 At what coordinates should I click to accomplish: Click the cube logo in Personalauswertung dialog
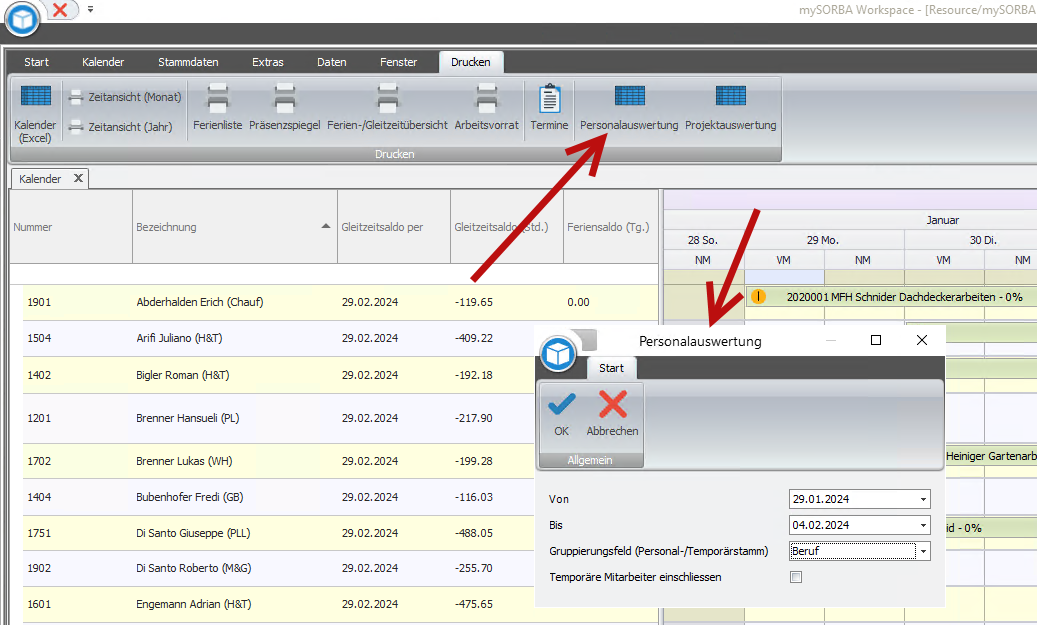point(558,354)
